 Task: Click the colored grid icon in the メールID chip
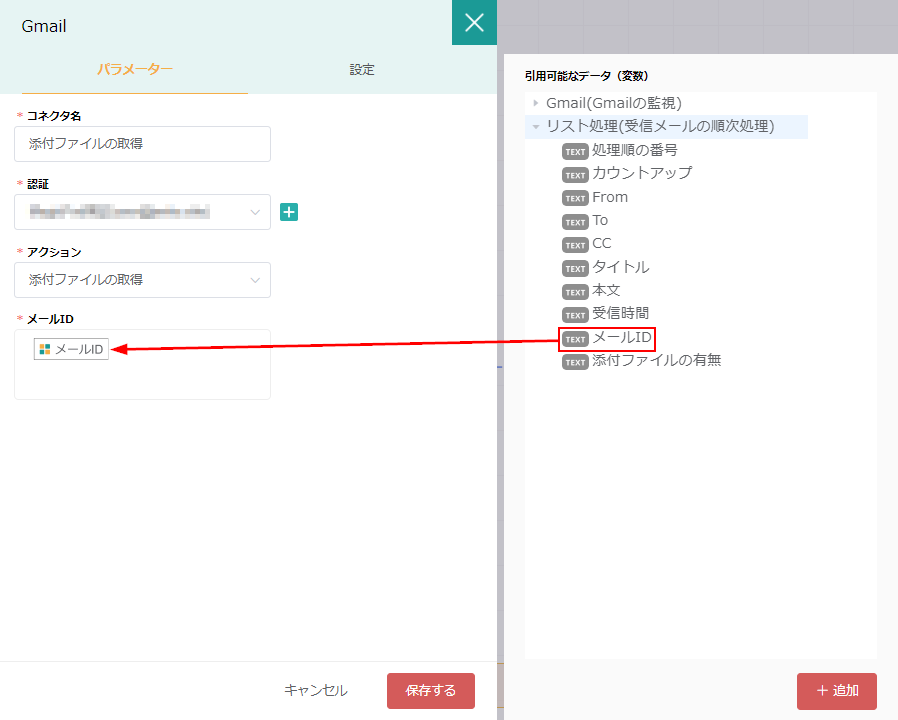click(45, 349)
